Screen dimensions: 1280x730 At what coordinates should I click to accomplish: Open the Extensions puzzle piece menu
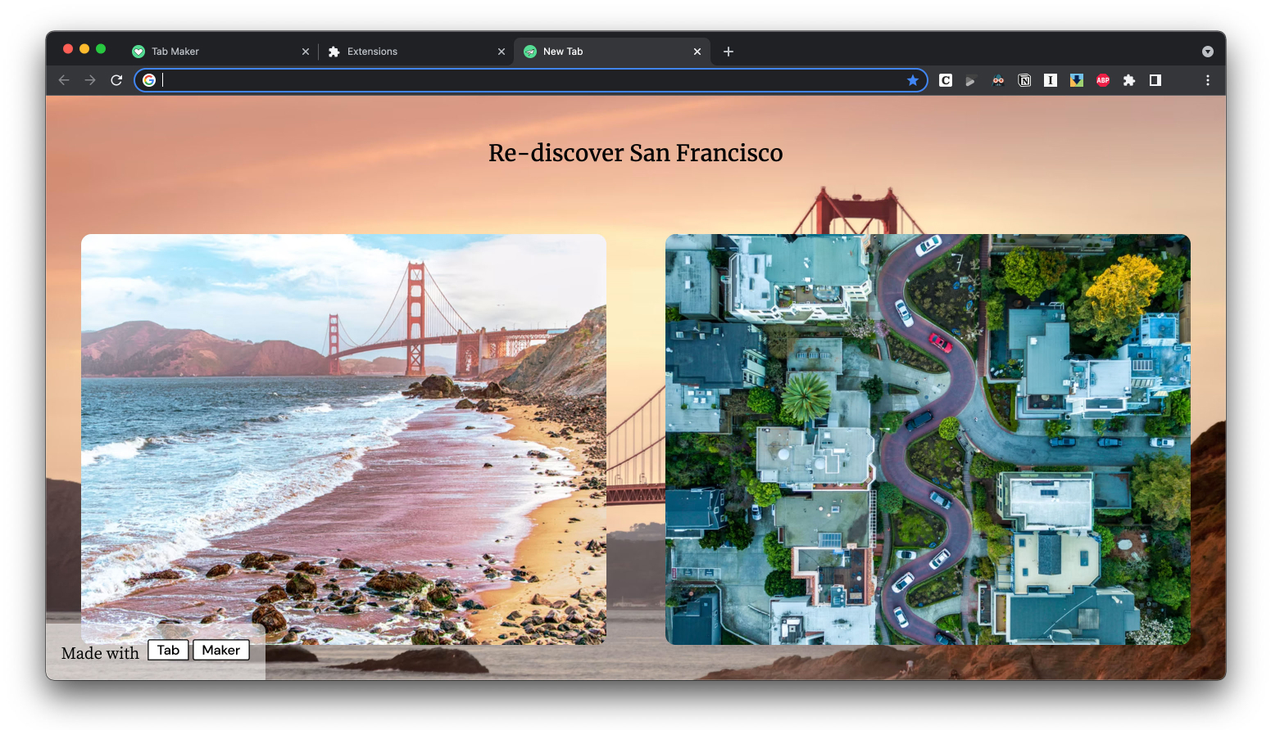point(1129,80)
